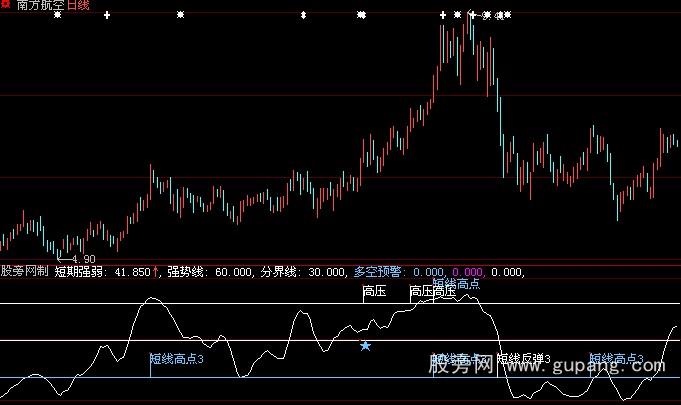
Task: Click the blue star marker in indicator panel
Action: point(365,346)
